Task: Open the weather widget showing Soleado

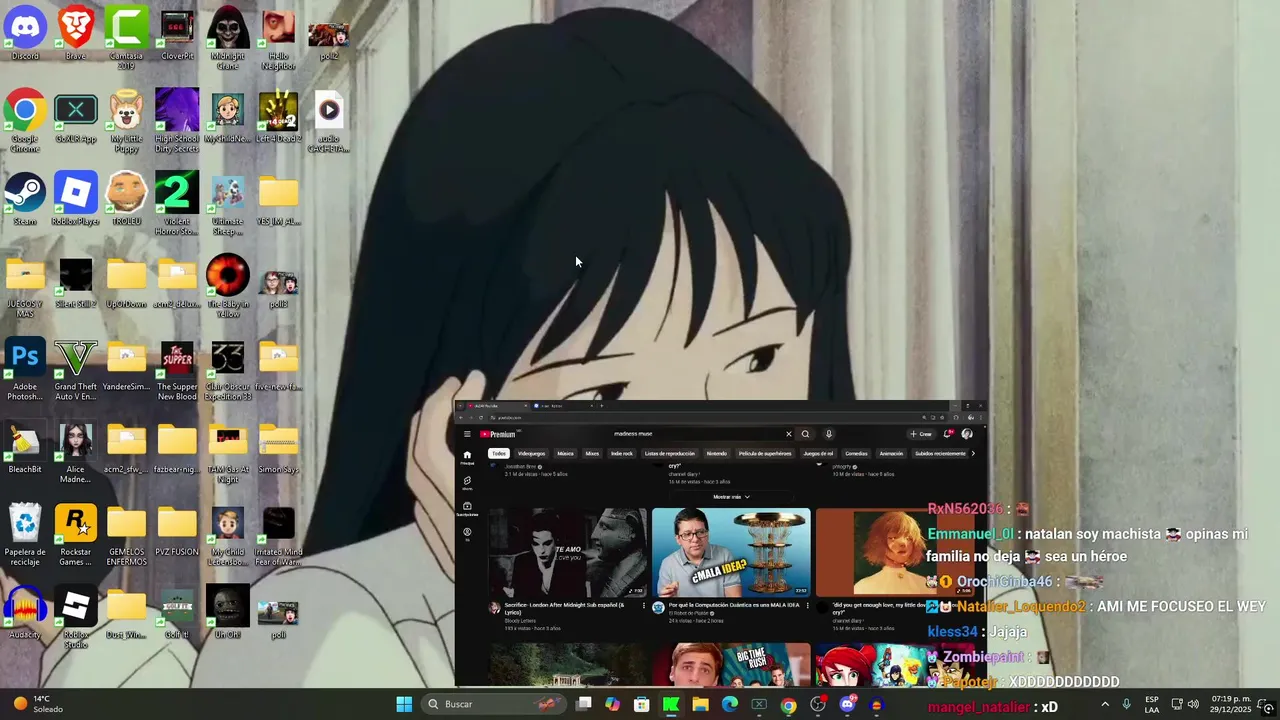Action: [38, 704]
